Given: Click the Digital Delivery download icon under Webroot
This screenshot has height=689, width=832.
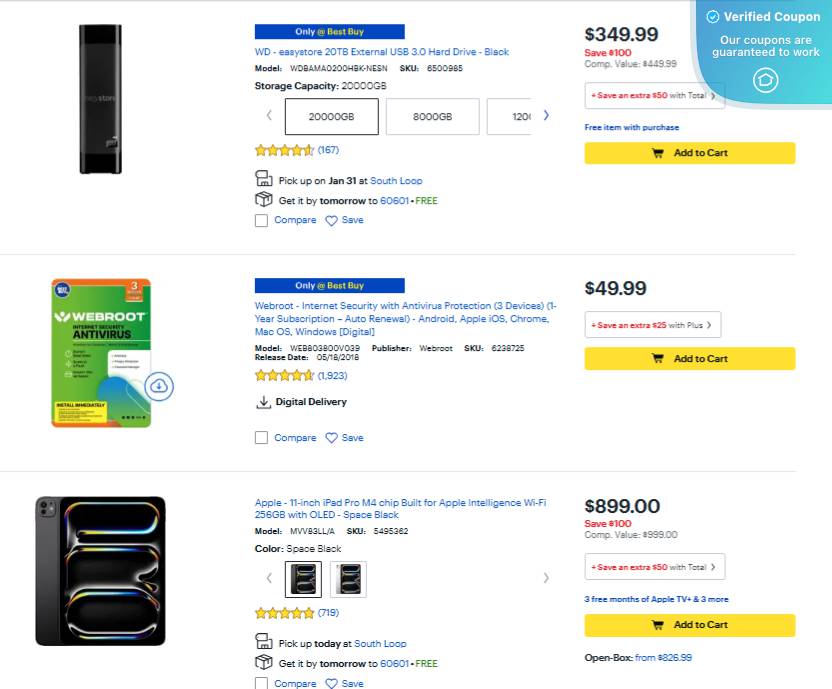Looking at the screenshot, I should pyautogui.click(x=263, y=401).
